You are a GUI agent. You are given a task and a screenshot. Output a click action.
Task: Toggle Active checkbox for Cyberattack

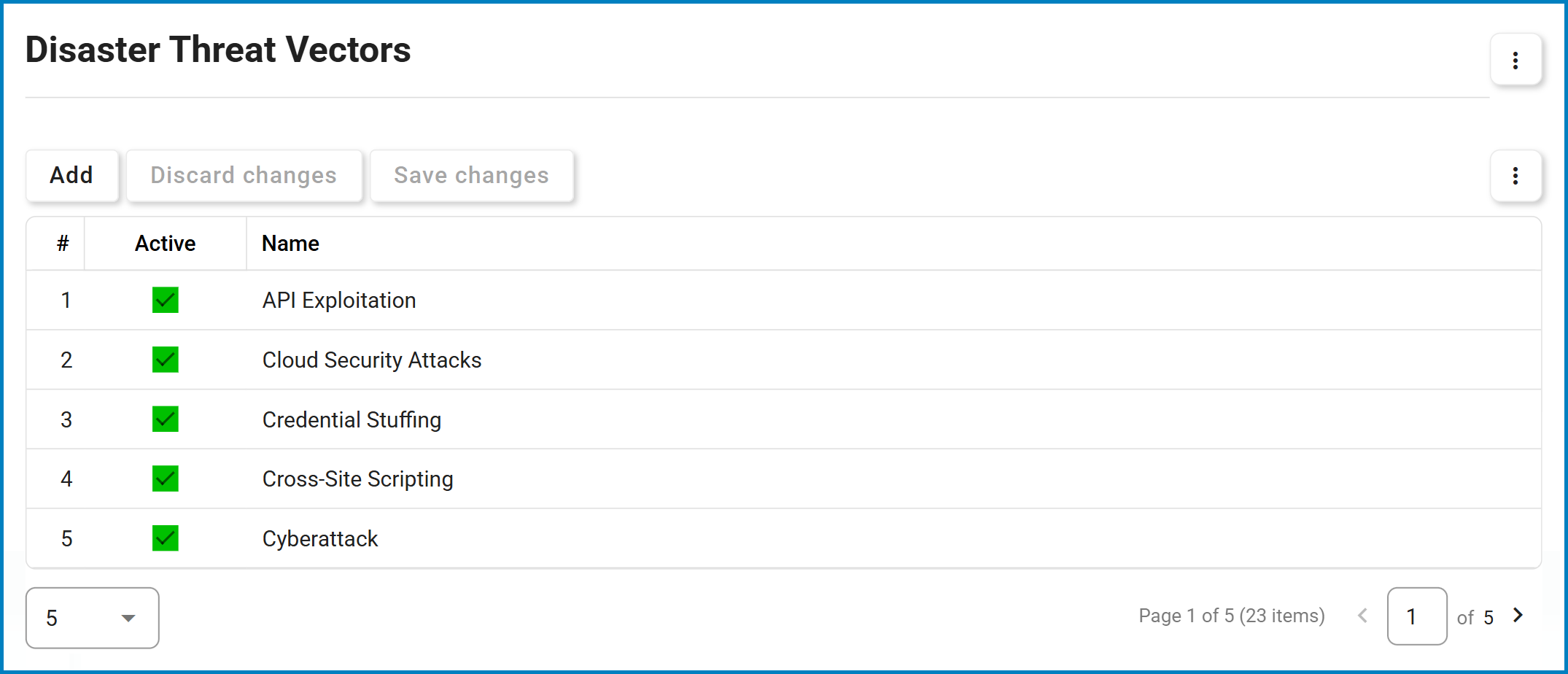[166, 538]
